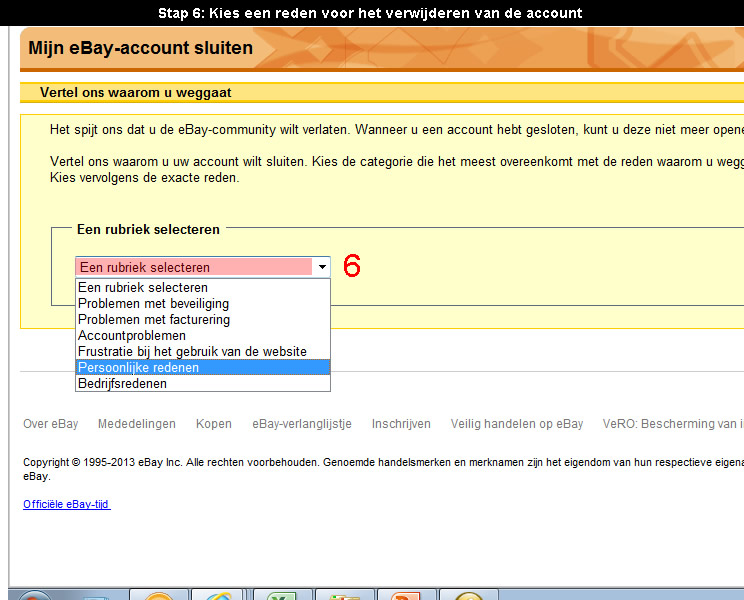Viewport: 744px width, 600px height.
Task: Open Internet Explorer from the taskbar
Action: [218, 595]
